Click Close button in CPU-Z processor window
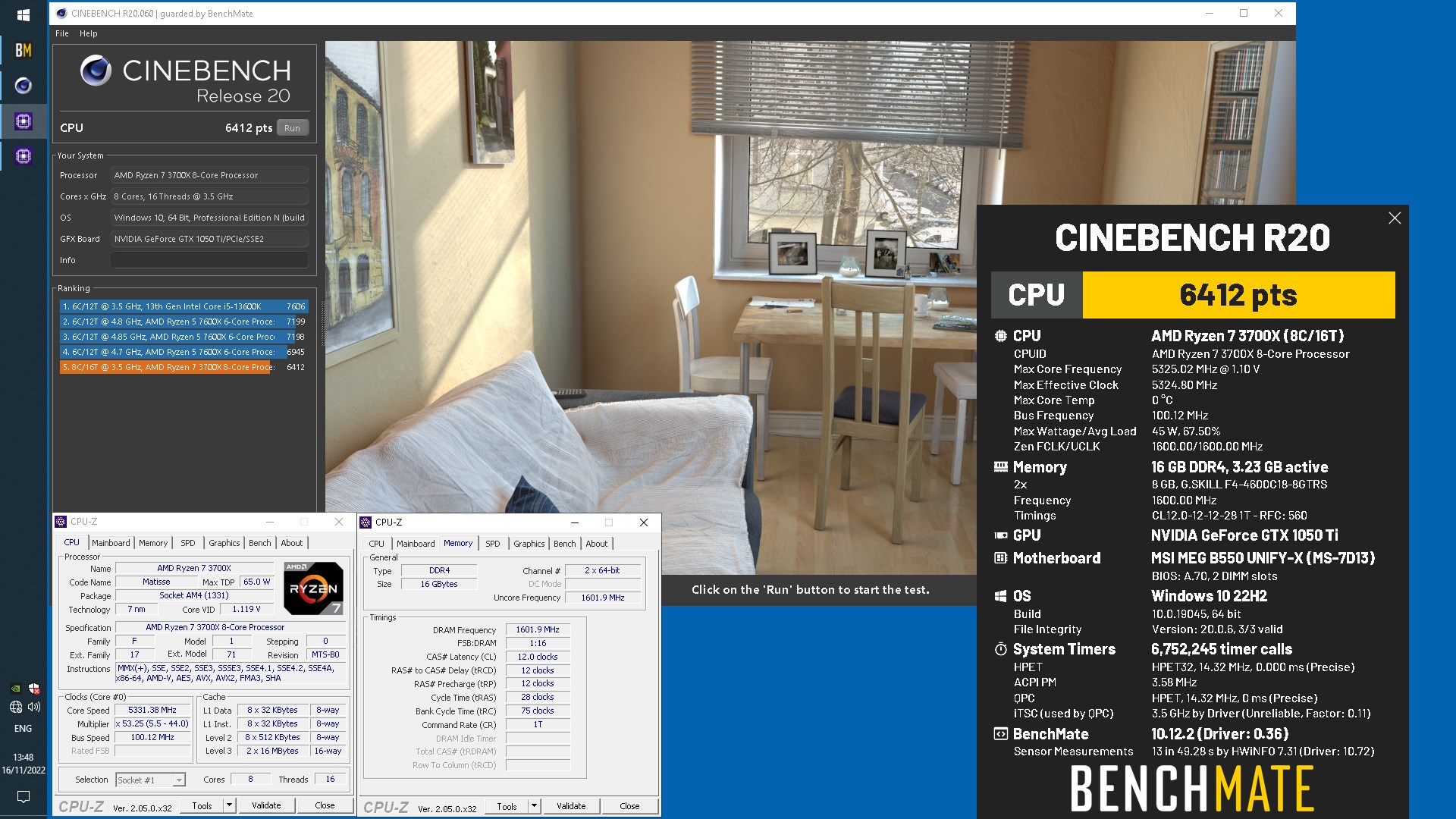1456x819 pixels. click(x=325, y=805)
